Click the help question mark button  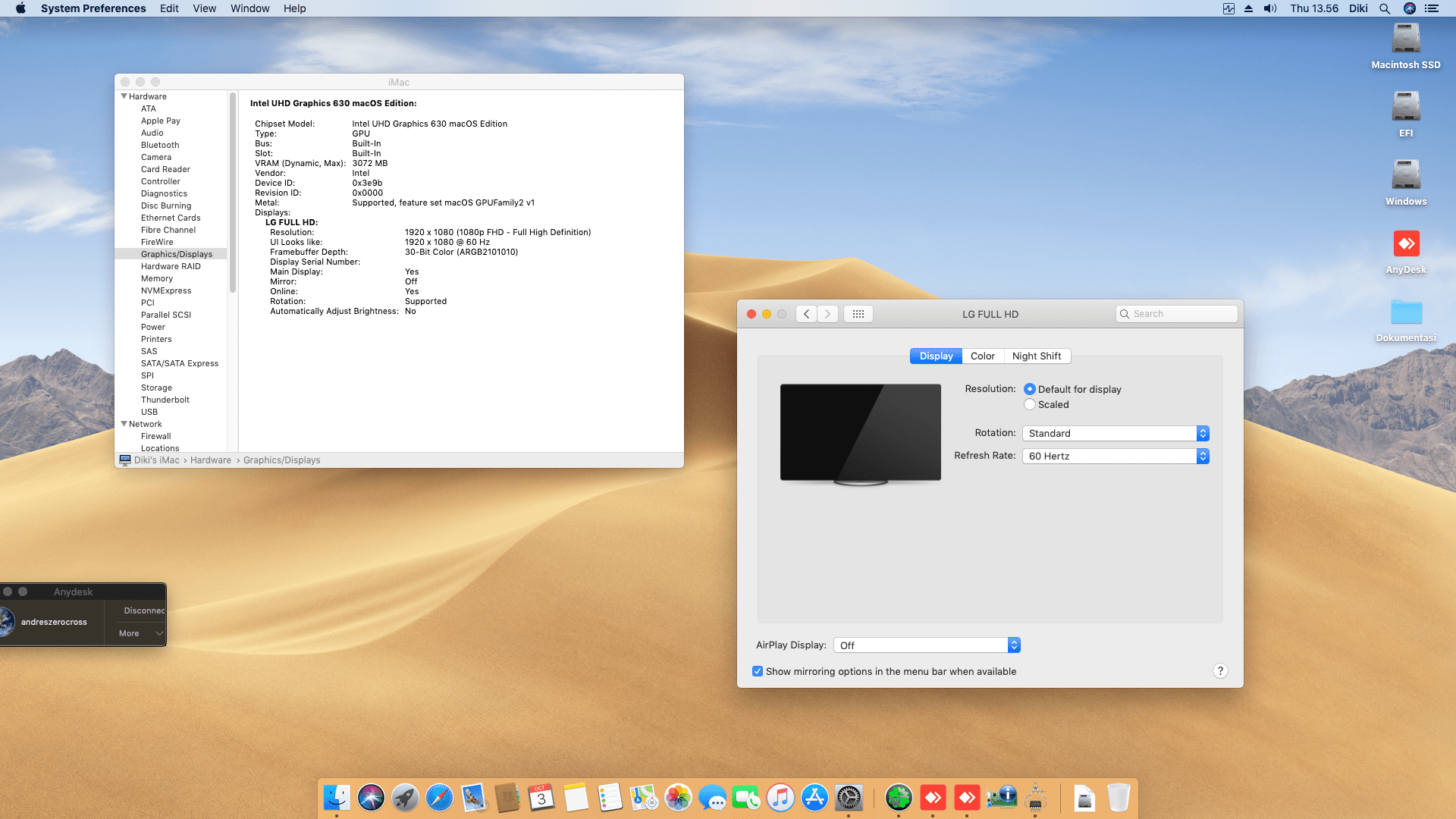[1220, 670]
